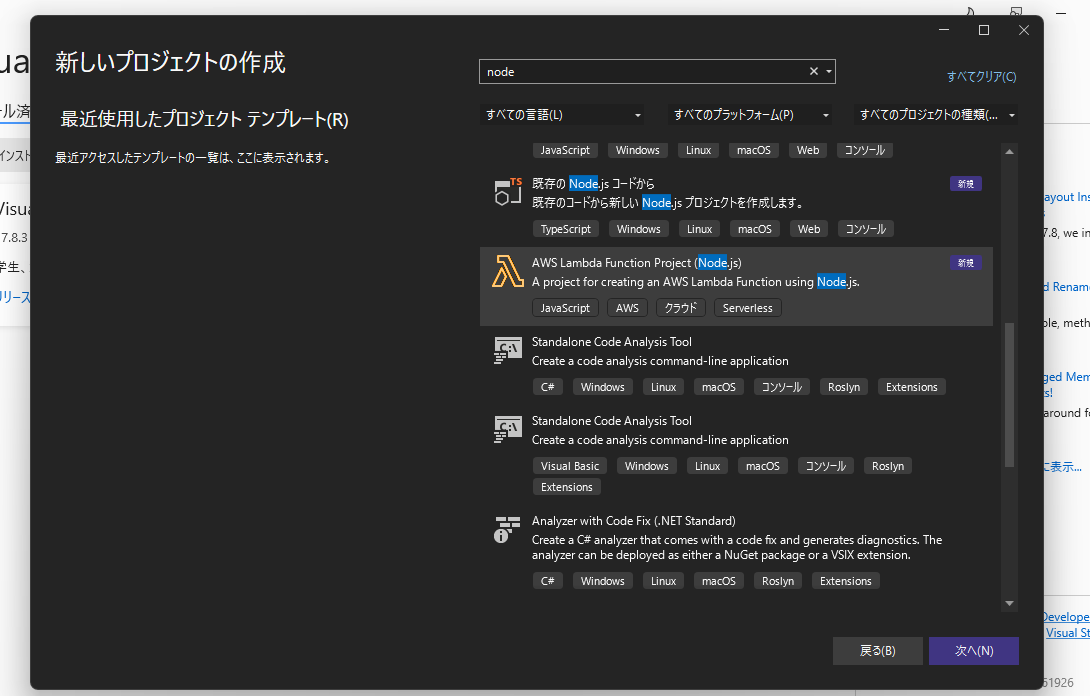Screen dimensions: 1090x696
Task: Click the Analyzer with Code Fix template icon
Action: [x=507, y=530]
